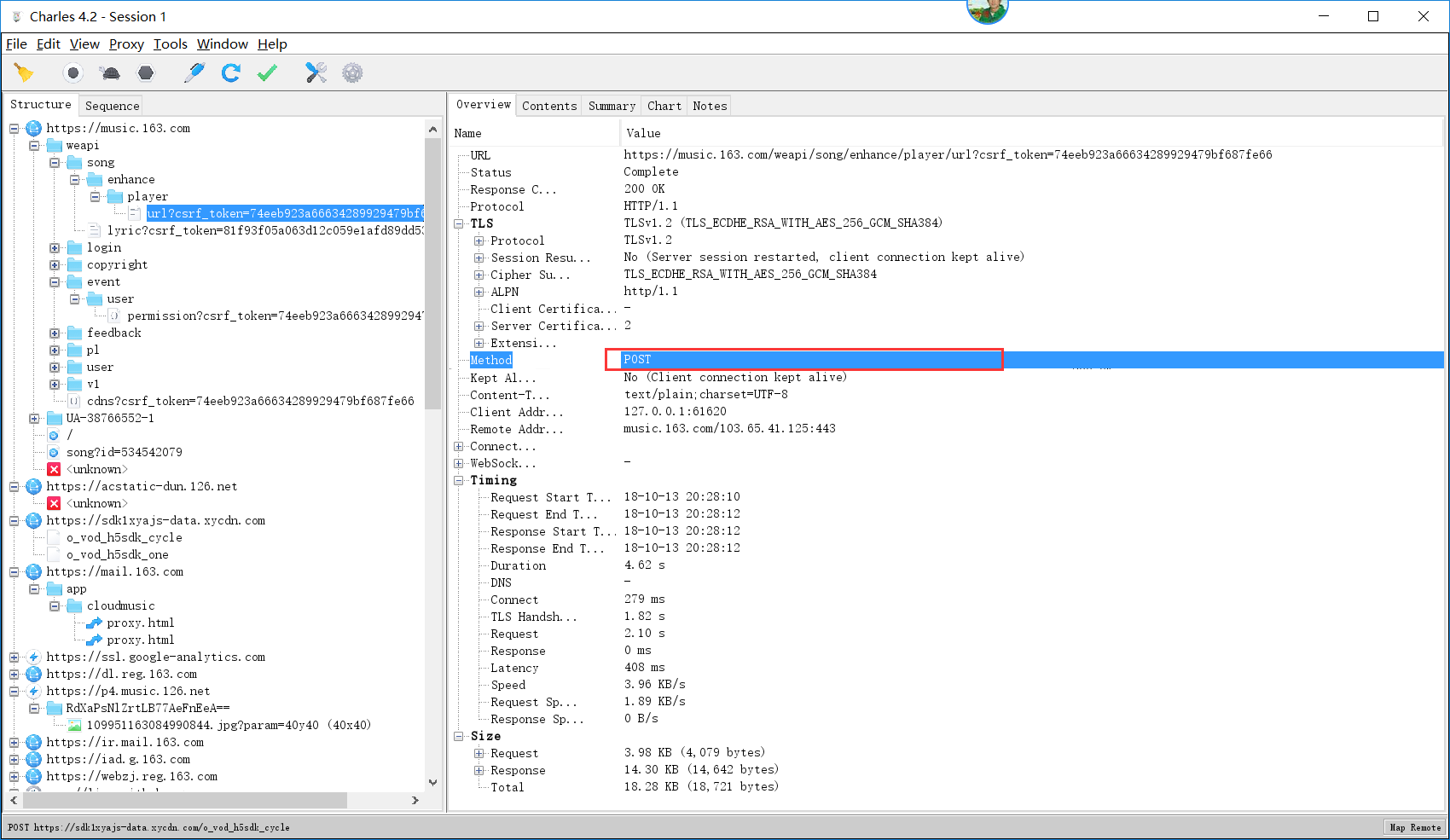Screen dimensions: 1450x840
Task: Select the cdns?csrf_token request
Action: 250,401
